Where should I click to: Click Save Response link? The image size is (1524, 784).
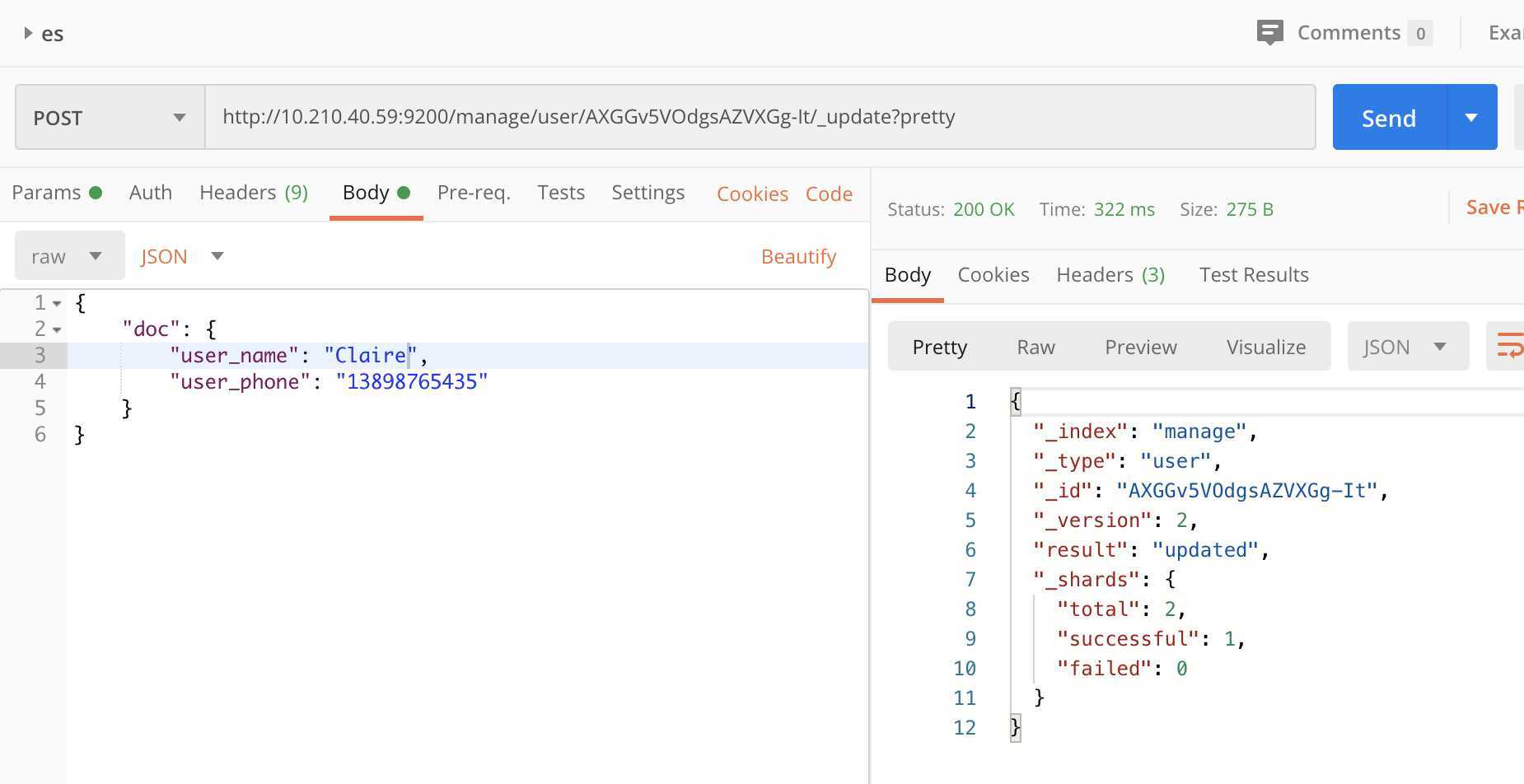click(x=1494, y=208)
